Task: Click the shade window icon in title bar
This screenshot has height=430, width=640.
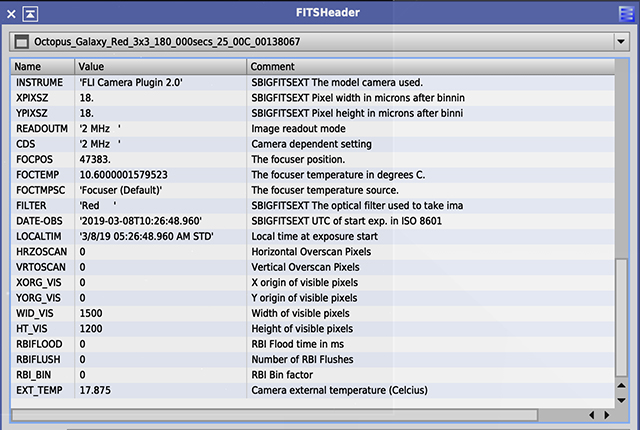Action: coord(30,13)
